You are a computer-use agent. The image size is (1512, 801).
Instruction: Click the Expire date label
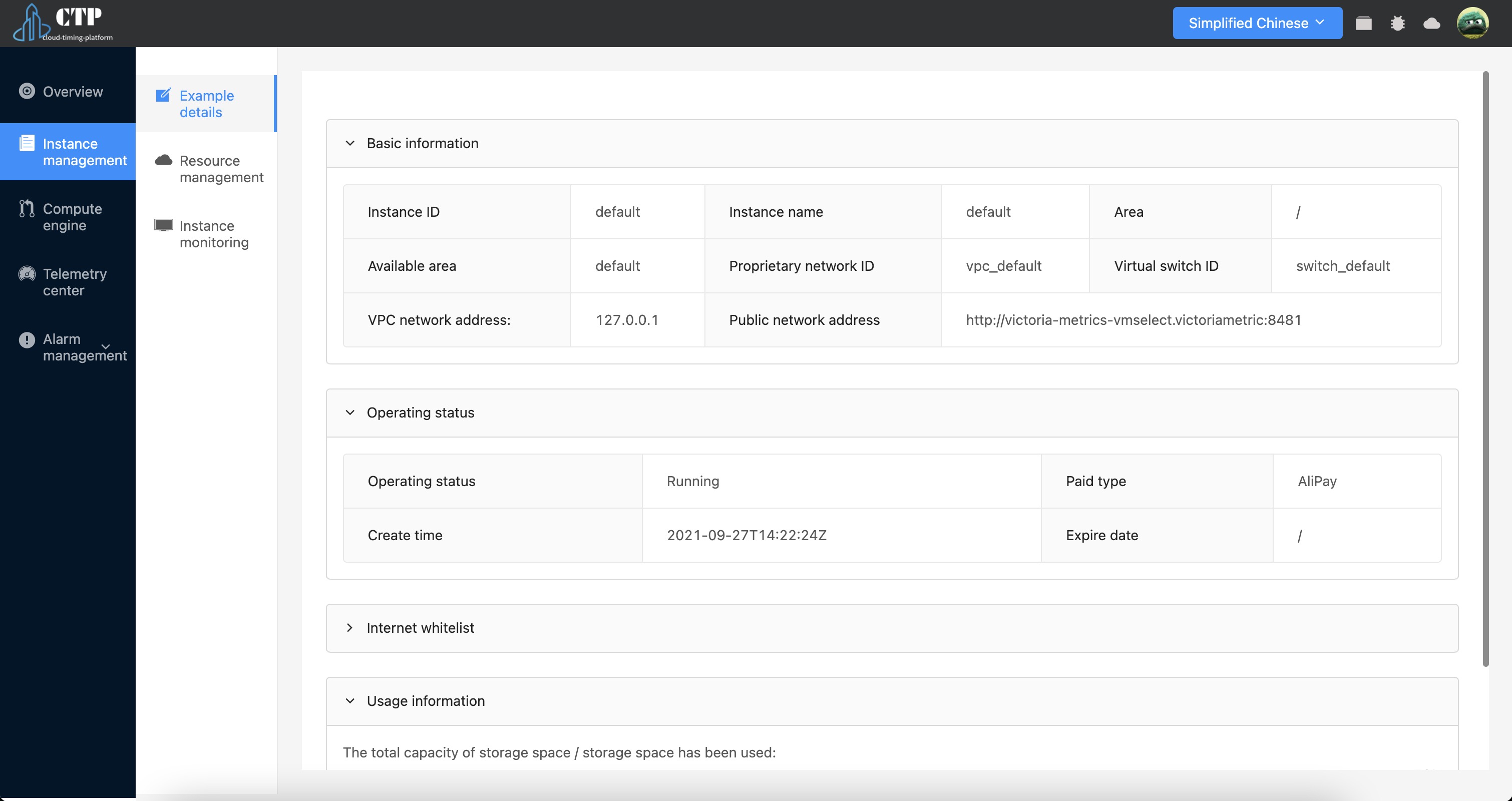1102,535
